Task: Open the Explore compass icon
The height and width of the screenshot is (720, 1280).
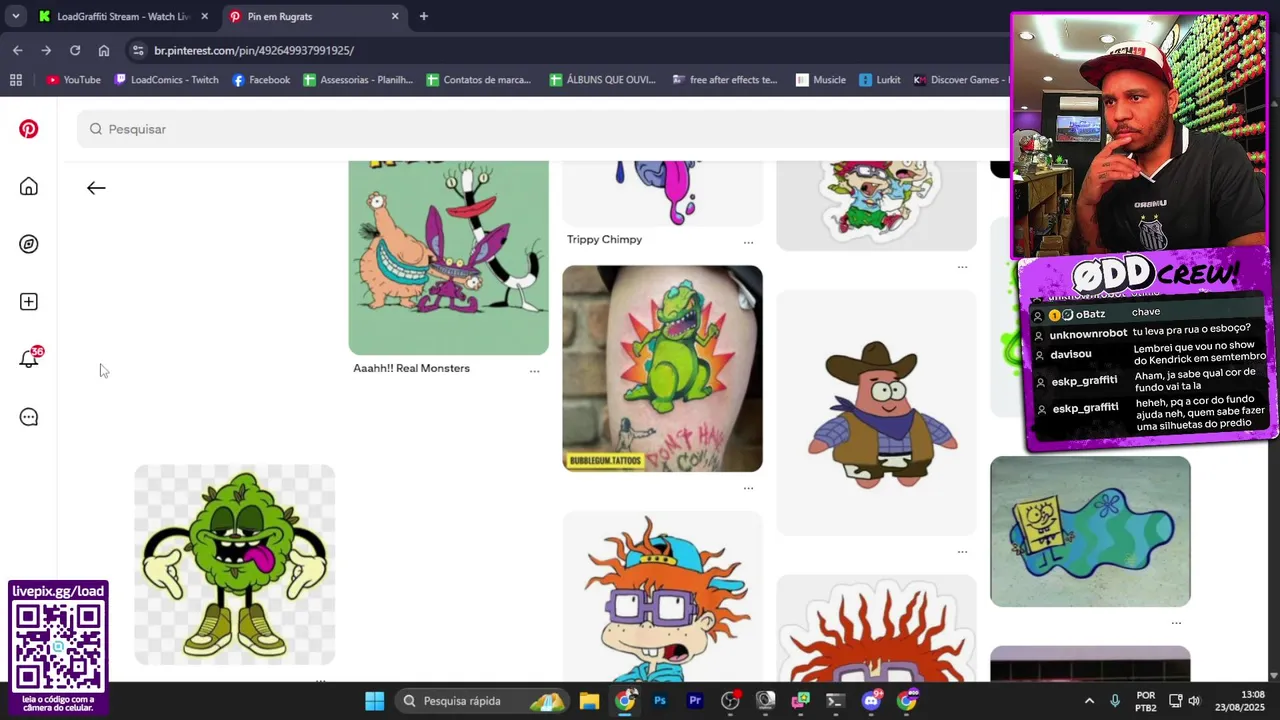Action: 29,244
